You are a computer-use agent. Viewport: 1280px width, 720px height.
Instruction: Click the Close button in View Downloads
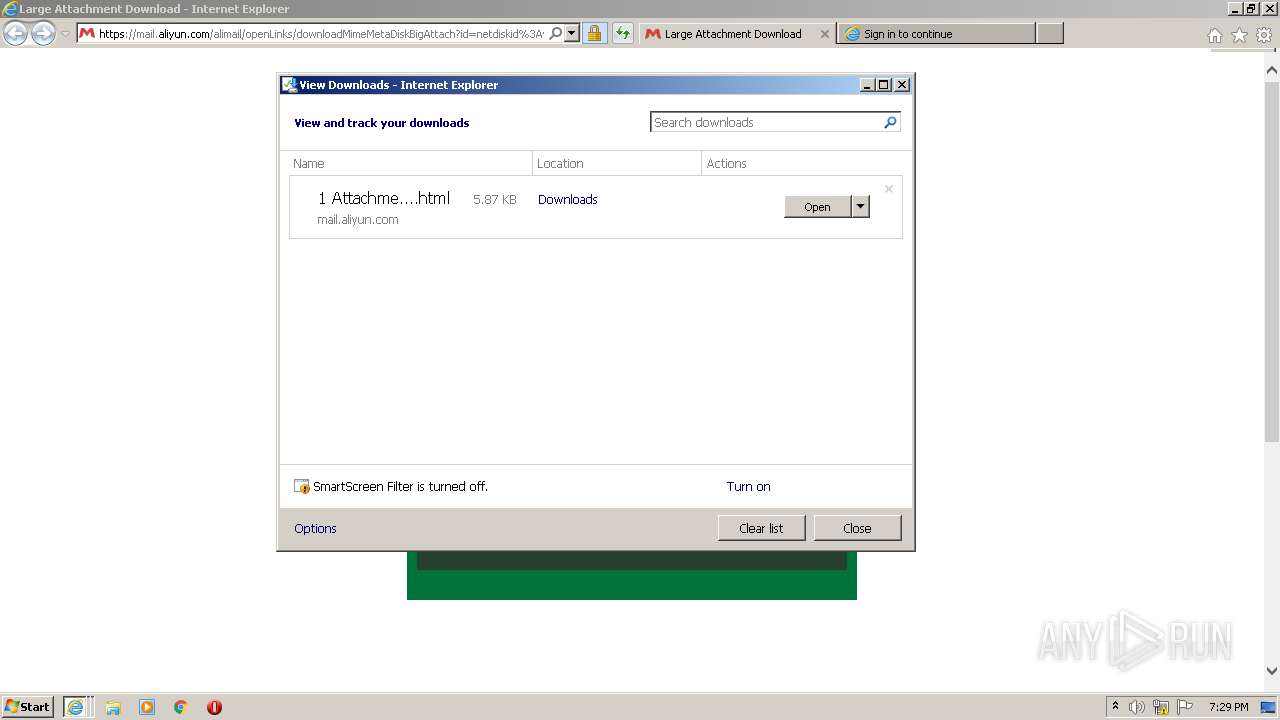(x=857, y=528)
